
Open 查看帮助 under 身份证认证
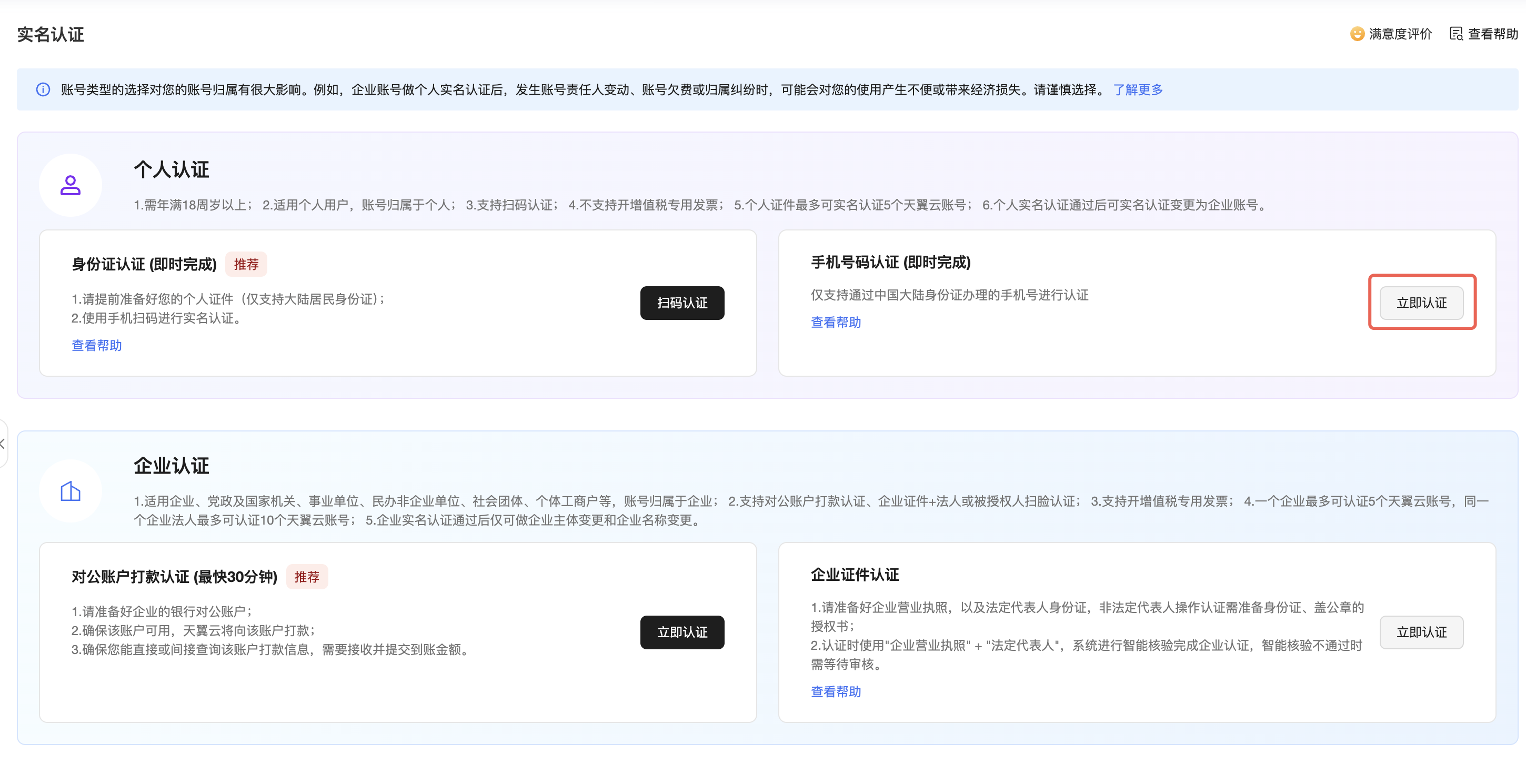click(97, 345)
